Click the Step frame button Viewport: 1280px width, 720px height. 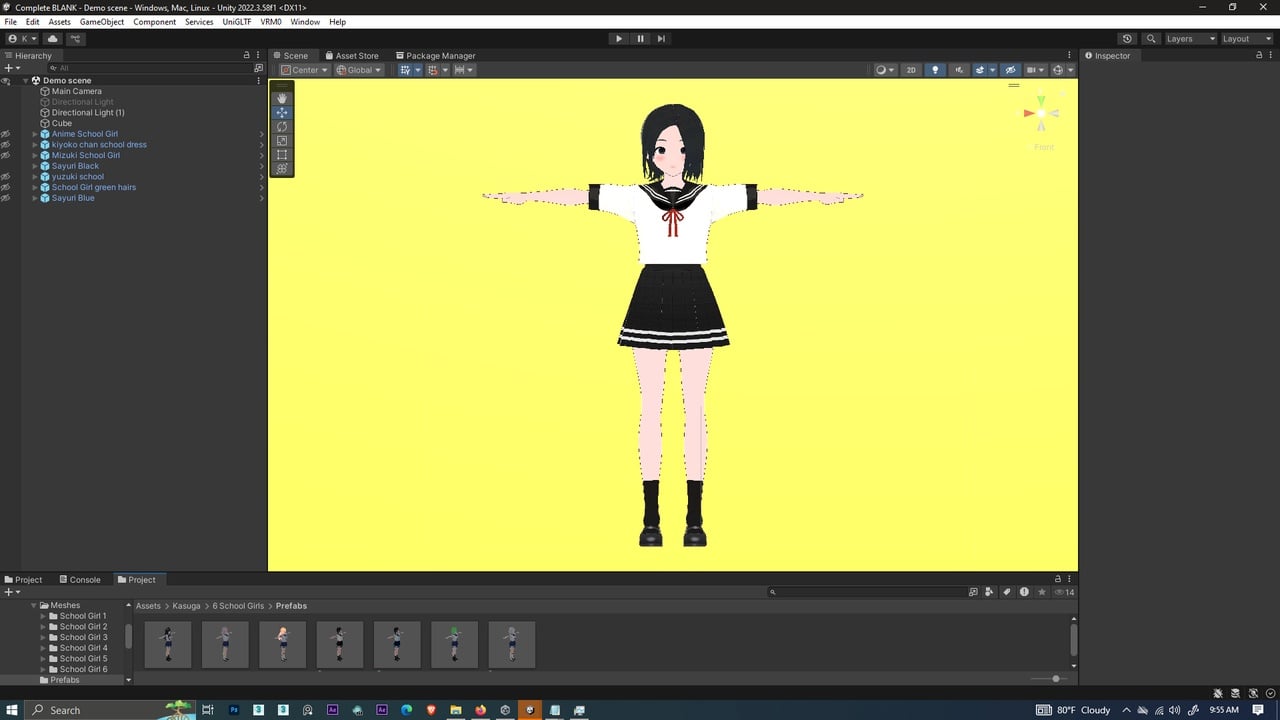coord(661,39)
